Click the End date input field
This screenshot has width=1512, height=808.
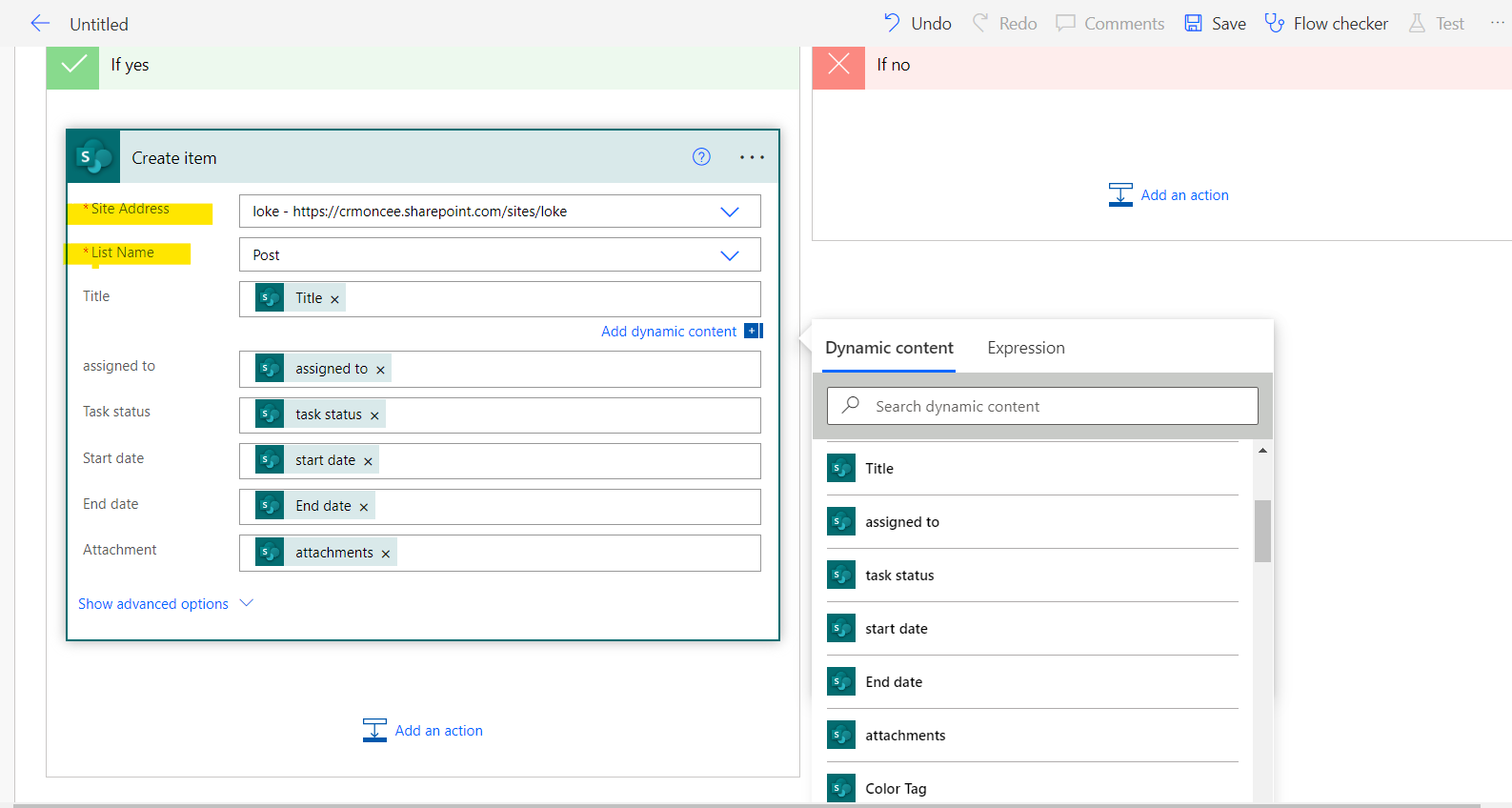[x=499, y=507]
